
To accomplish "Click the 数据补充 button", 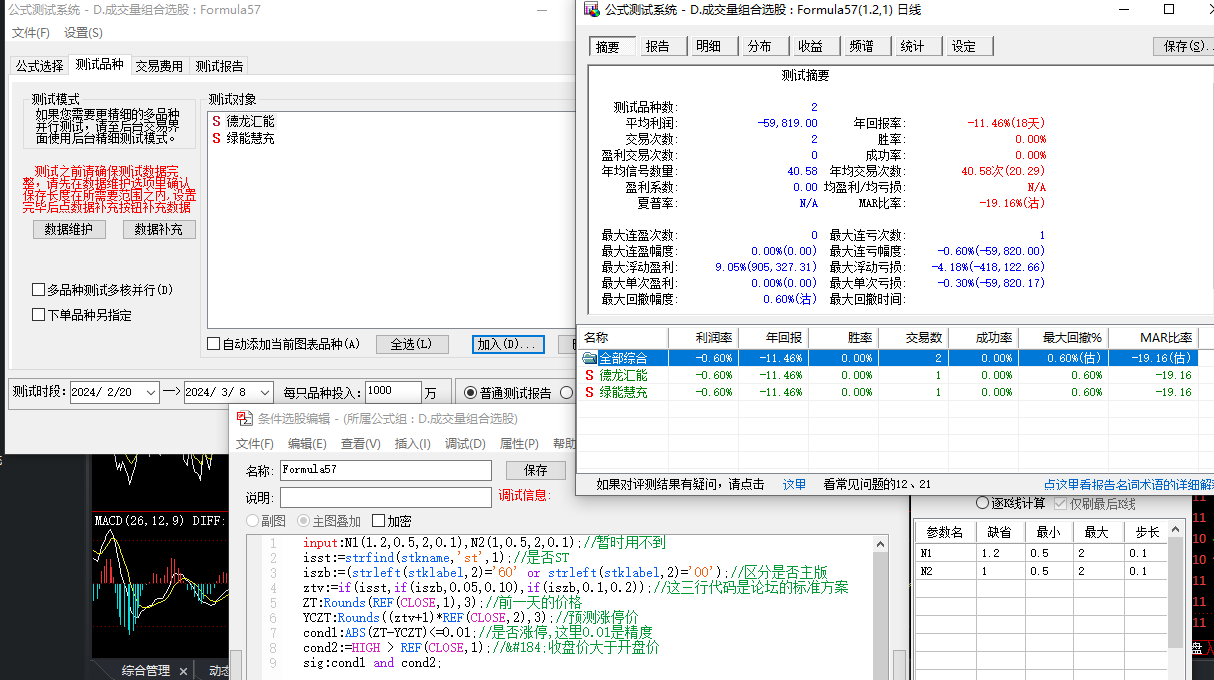I will tap(159, 229).
